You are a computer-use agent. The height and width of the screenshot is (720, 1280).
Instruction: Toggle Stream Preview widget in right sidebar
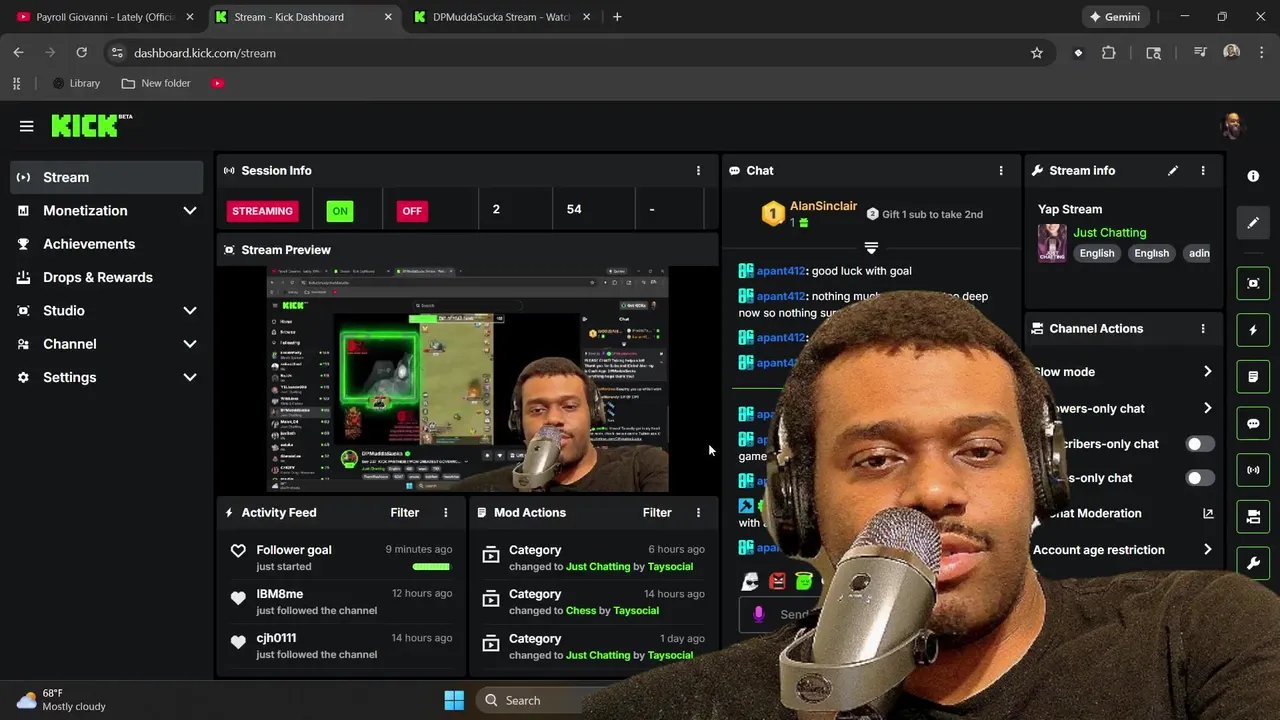tap(1253, 283)
